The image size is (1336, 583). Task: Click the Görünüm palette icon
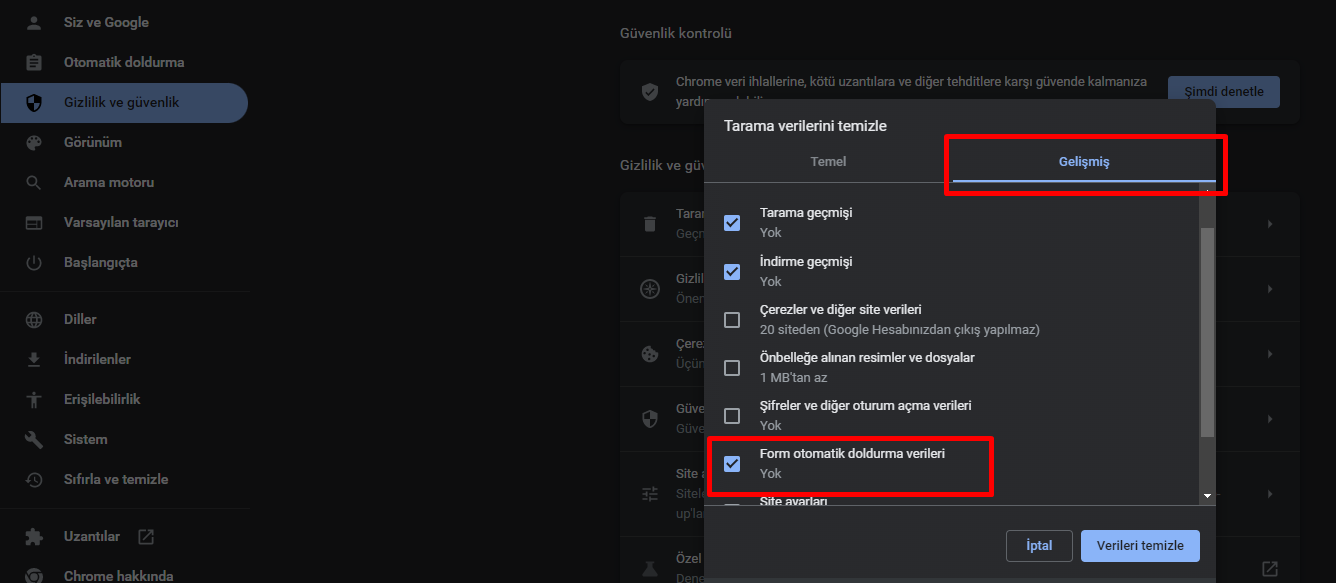pyautogui.click(x=33, y=142)
